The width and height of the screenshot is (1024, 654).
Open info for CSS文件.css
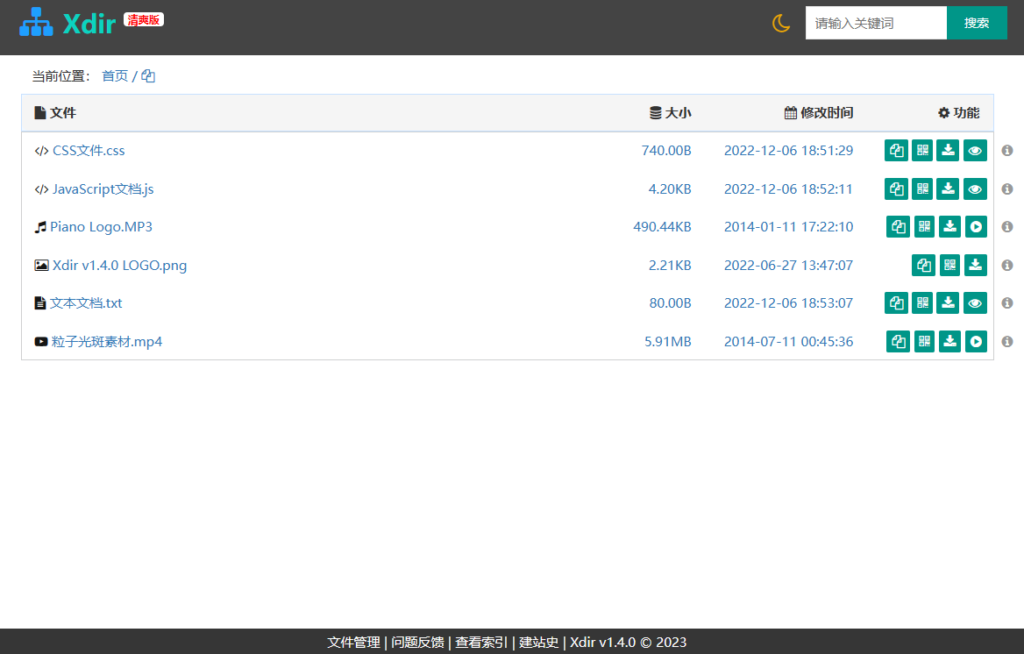(x=1007, y=150)
